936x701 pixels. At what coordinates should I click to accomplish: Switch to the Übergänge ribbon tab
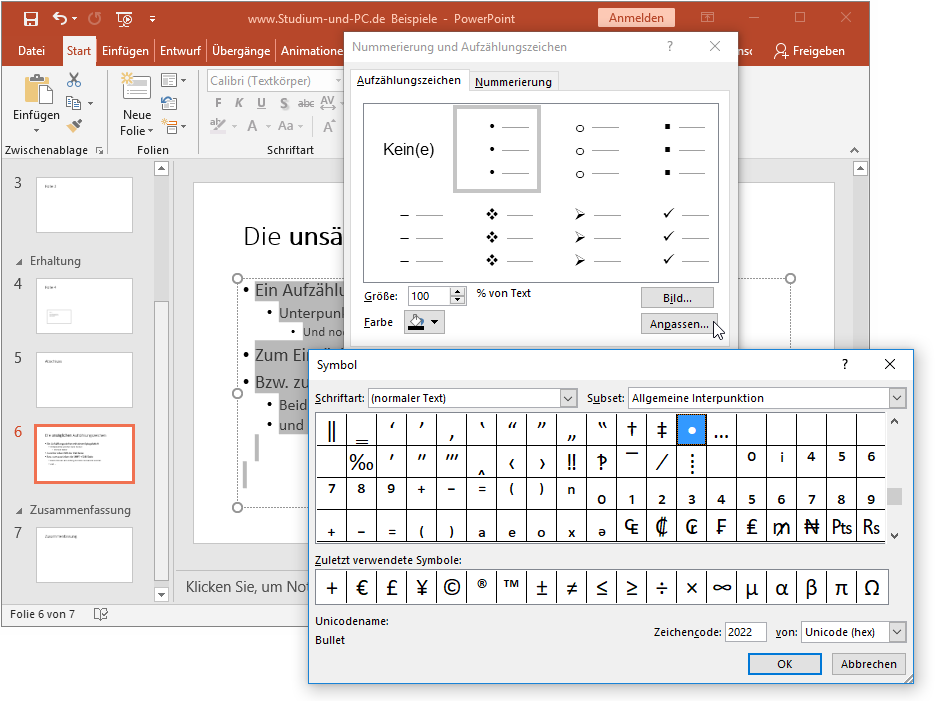tap(241, 51)
